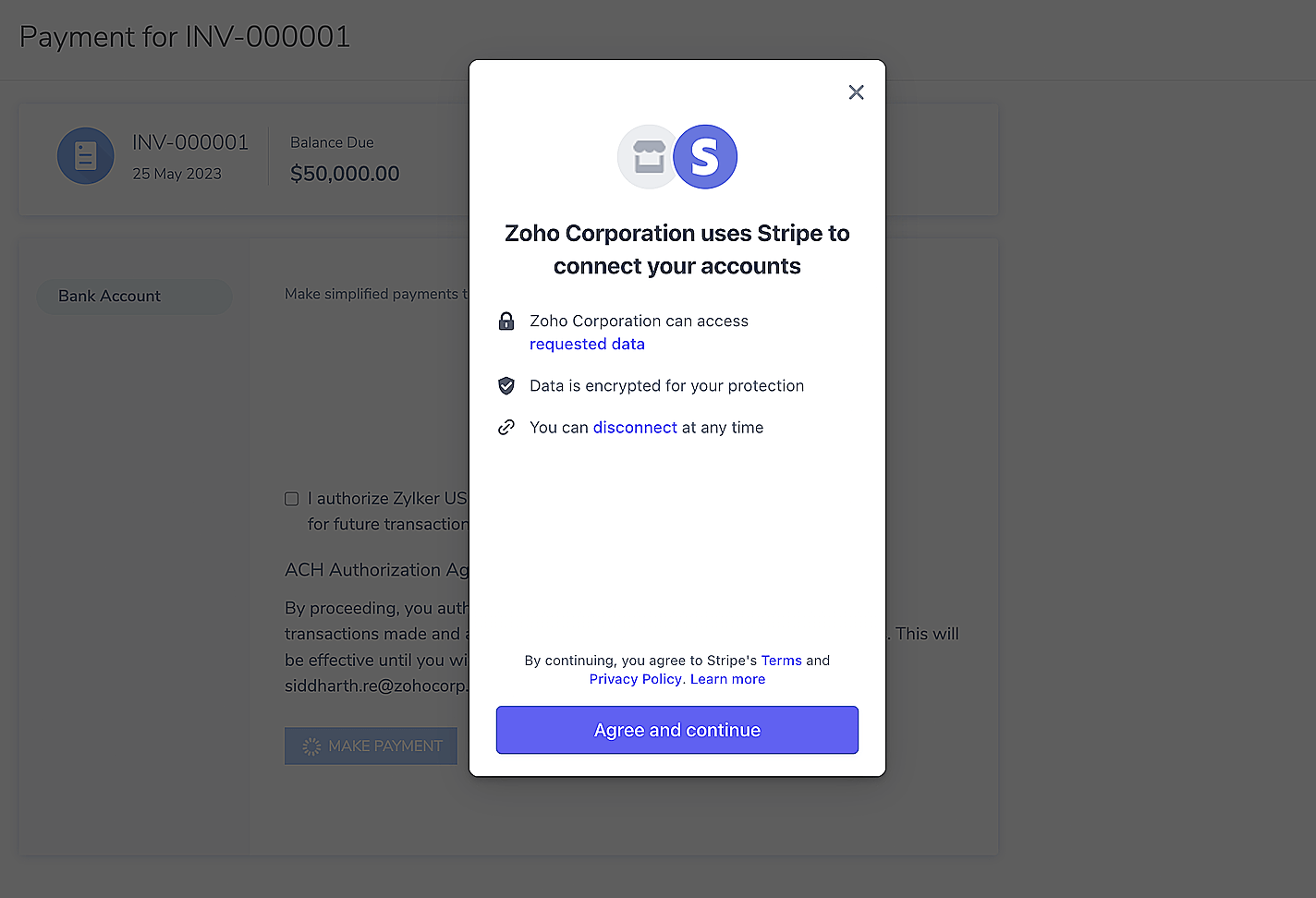Click the lock icon beside access text

(x=506, y=321)
